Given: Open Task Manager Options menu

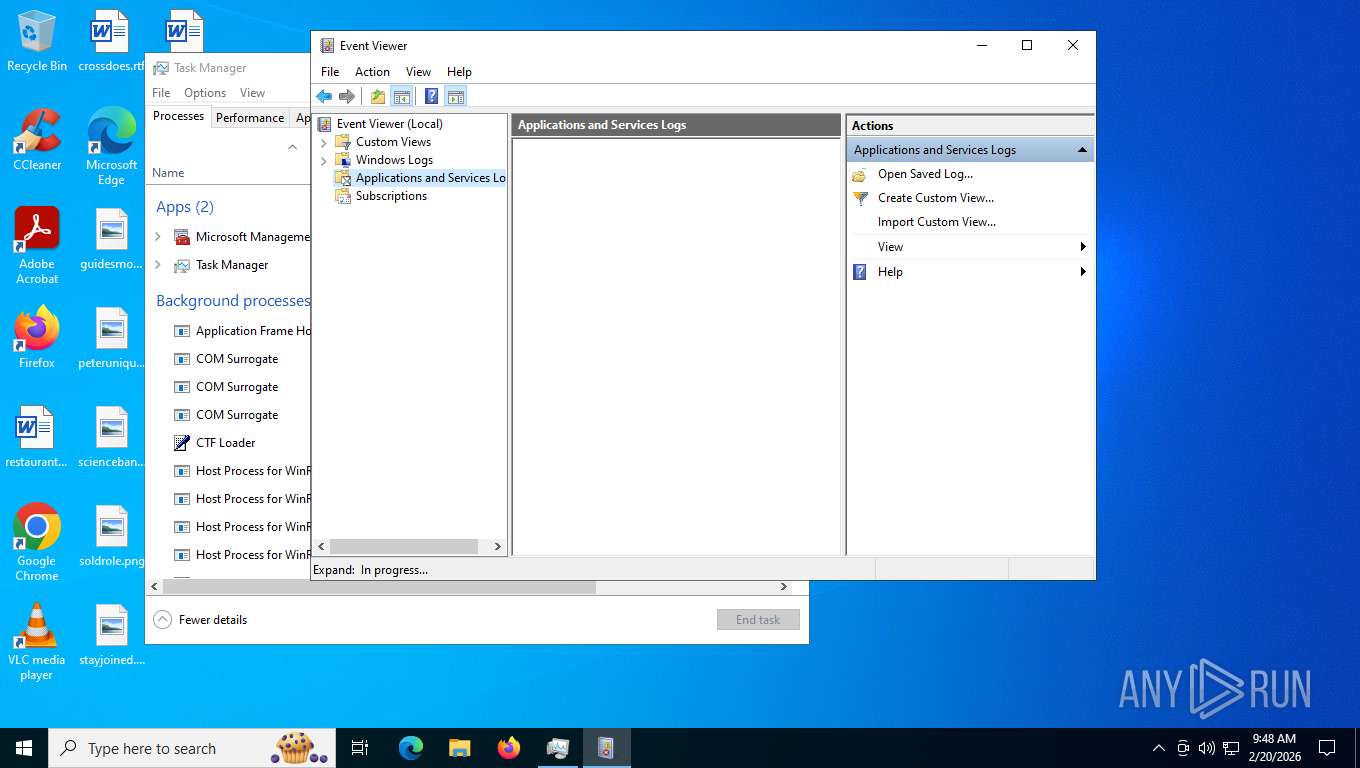Looking at the screenshot, I should coord(205,93).
